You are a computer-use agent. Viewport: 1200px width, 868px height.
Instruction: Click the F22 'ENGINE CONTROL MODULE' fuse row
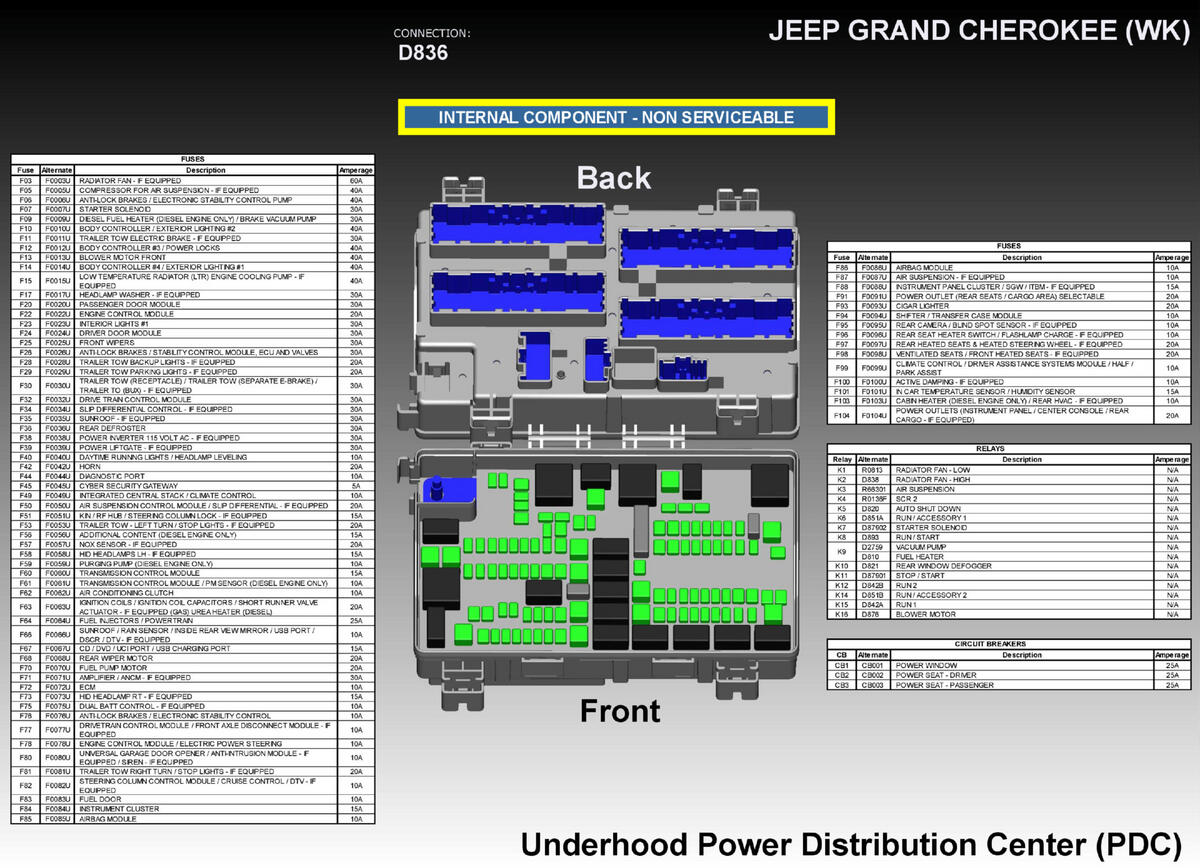[193, 314]
